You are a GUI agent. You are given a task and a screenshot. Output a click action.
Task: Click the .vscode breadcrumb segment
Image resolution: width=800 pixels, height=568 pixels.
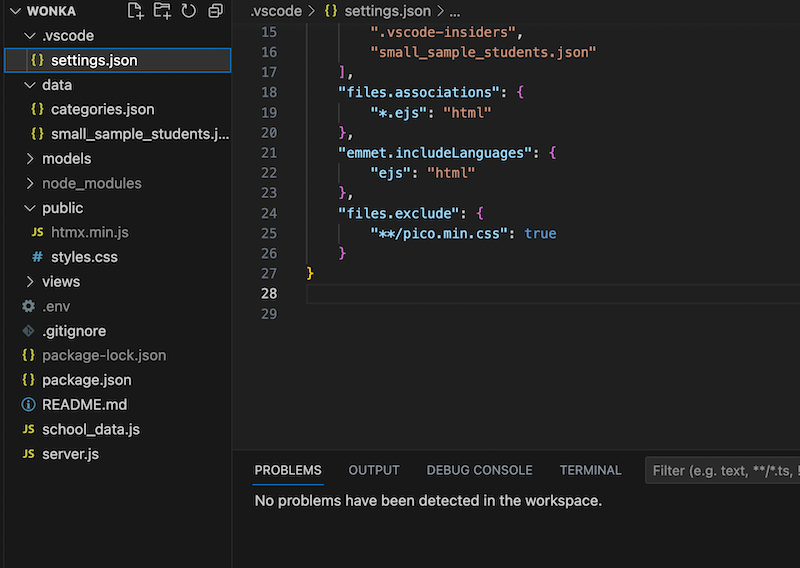point(276,11)
